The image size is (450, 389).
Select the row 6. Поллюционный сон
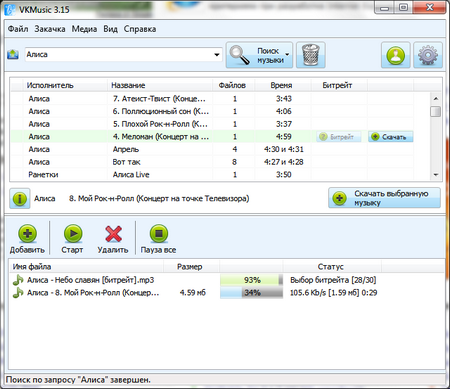(212, 111)
